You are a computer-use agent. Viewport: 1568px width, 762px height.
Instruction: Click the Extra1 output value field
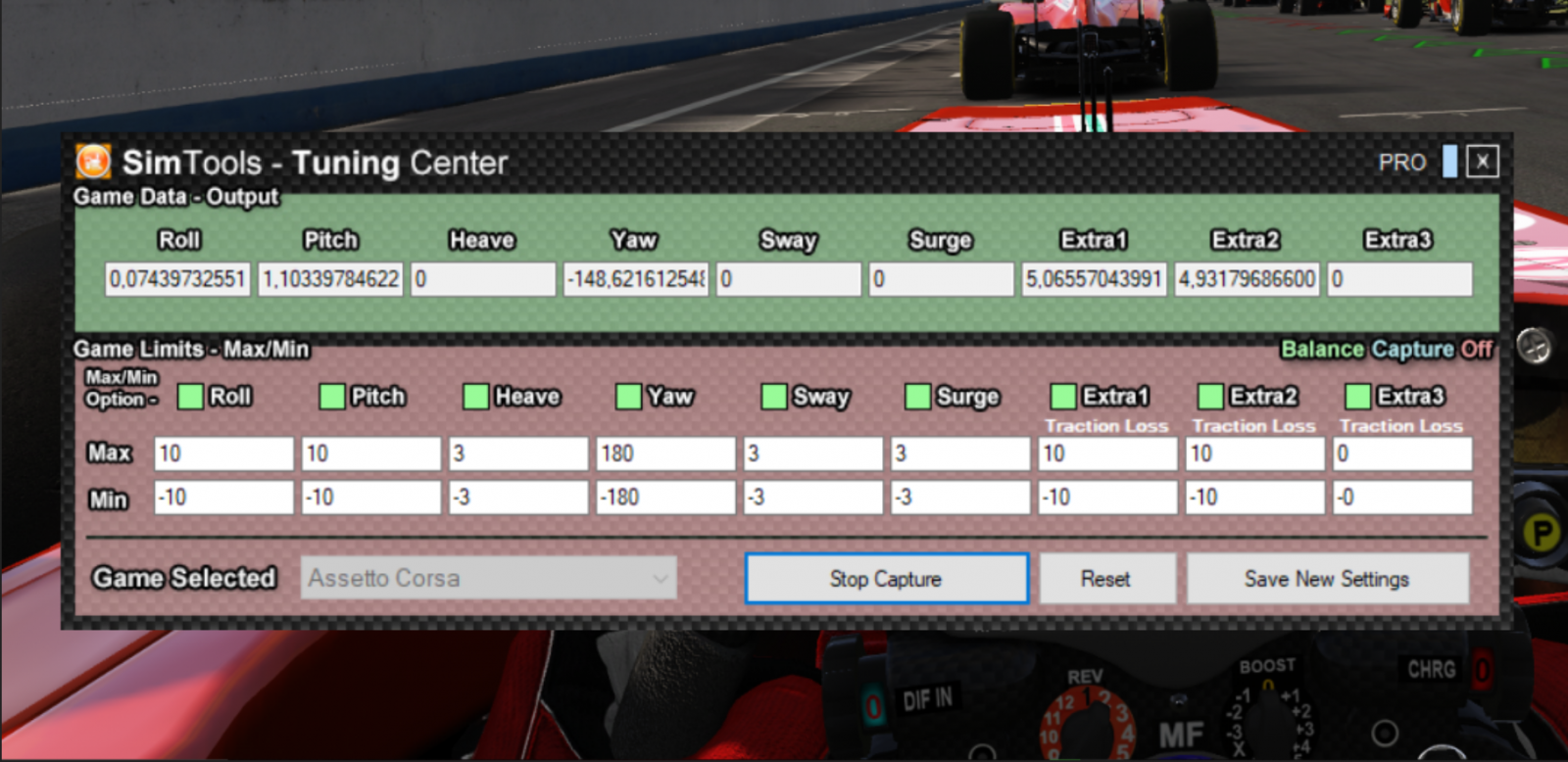[x=1095, y=279]
